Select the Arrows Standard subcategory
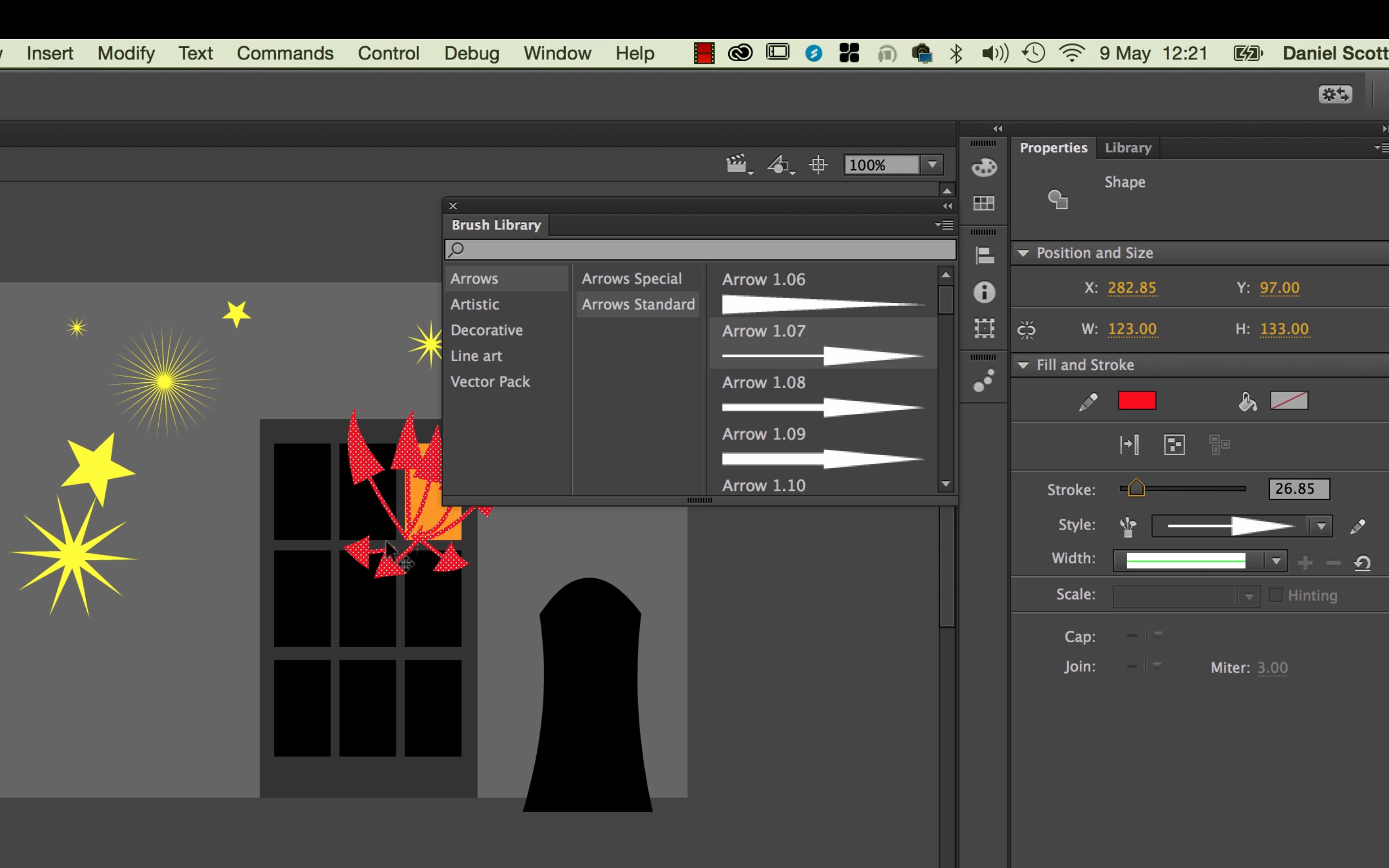 pyautogui.click(x=638, y=304)
